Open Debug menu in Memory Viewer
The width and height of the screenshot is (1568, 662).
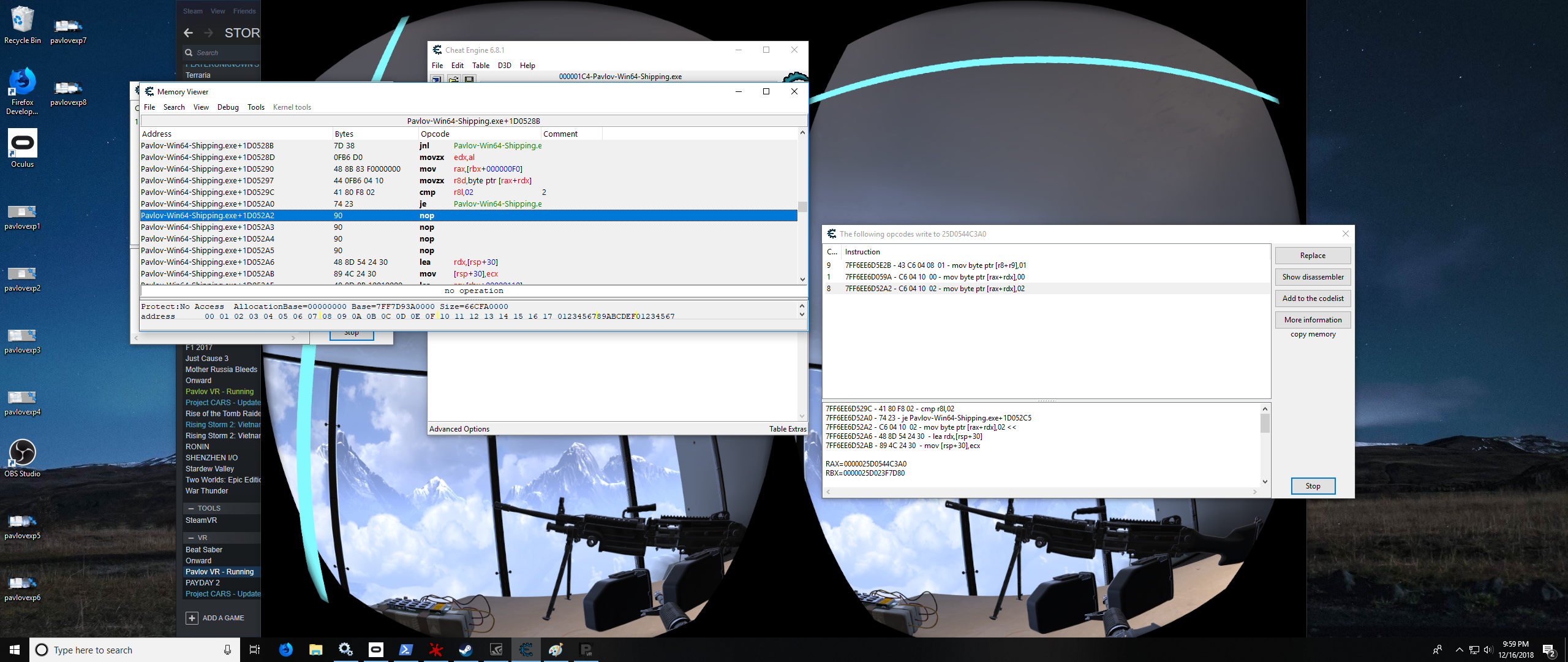pos(228,107)
